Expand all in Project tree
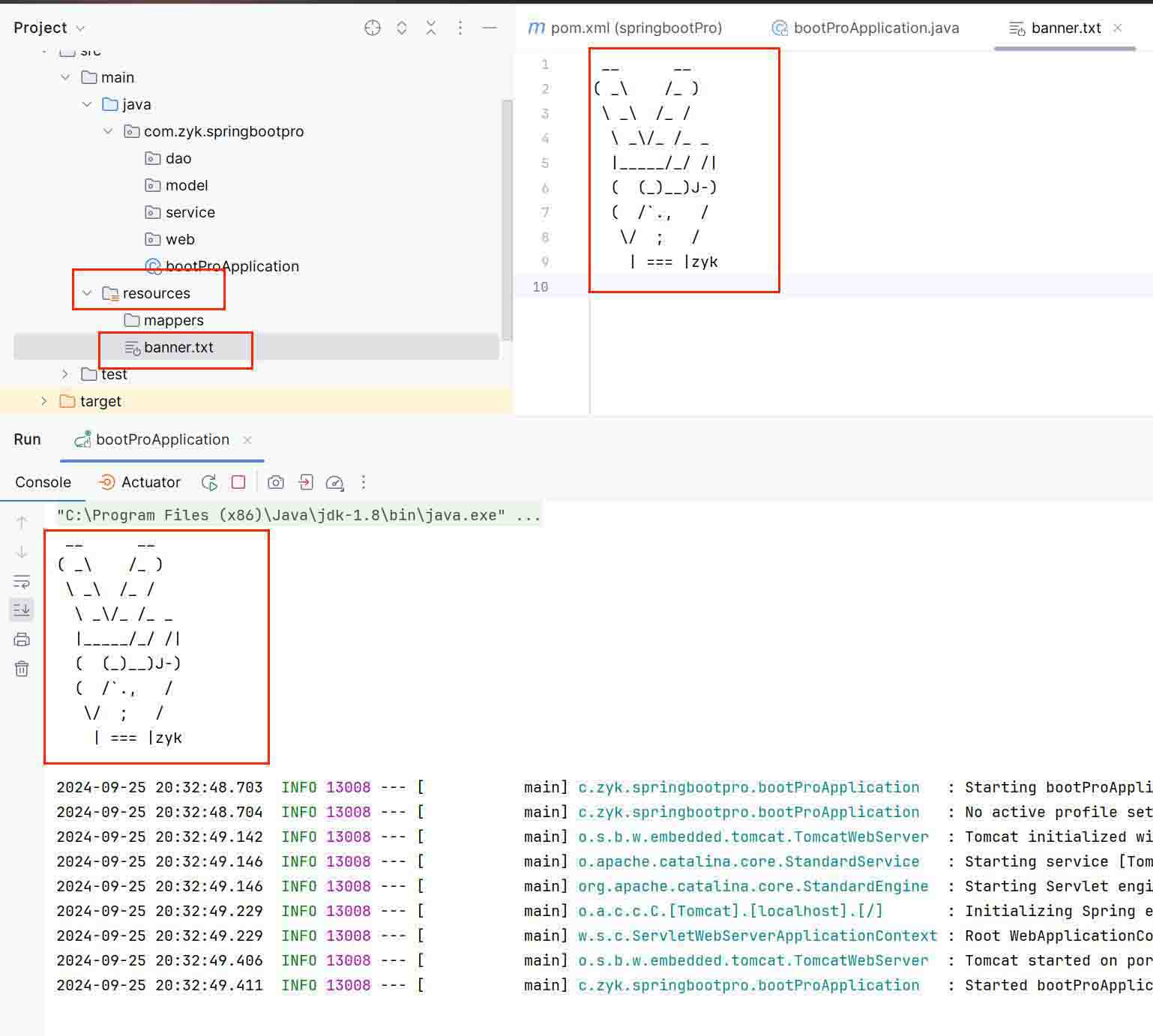This screenshot has height=1036, width=1153. click(402, 28)
